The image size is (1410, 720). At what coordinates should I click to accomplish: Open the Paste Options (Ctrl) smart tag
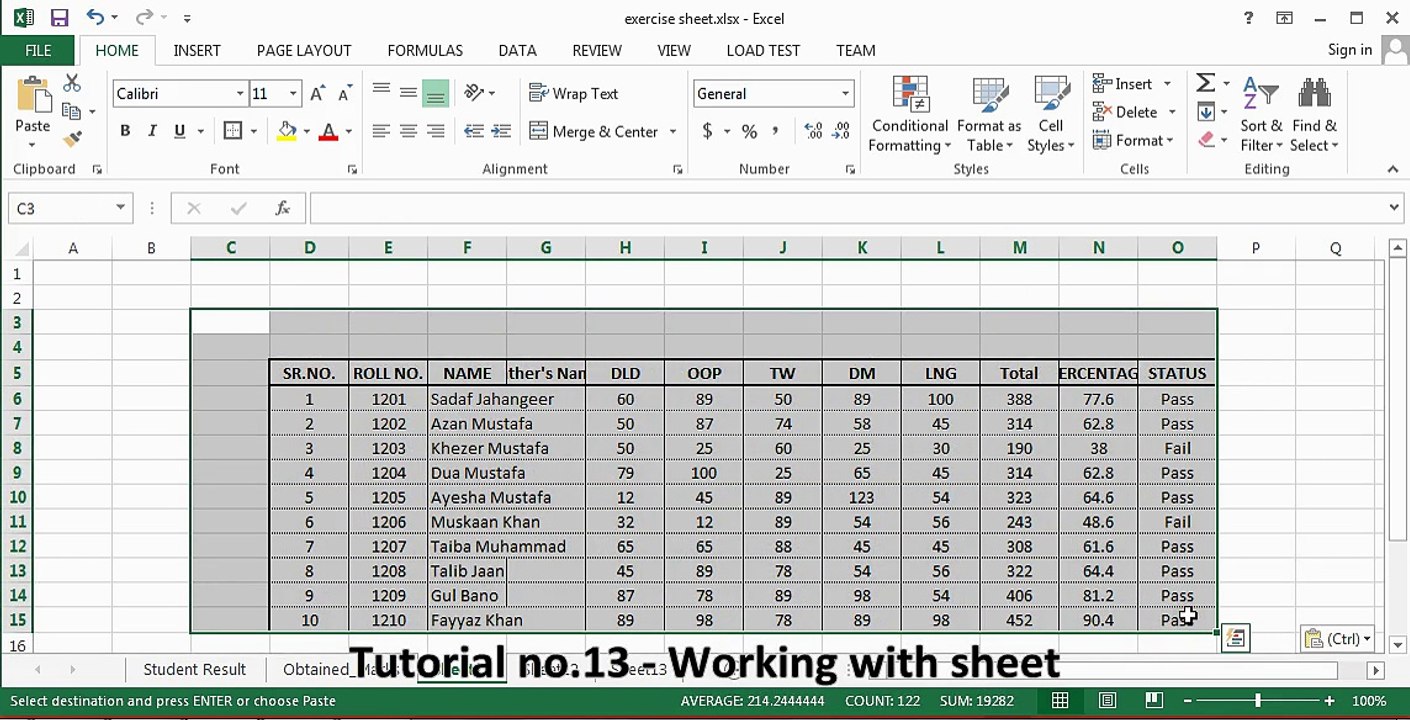tap(1337, 638)
